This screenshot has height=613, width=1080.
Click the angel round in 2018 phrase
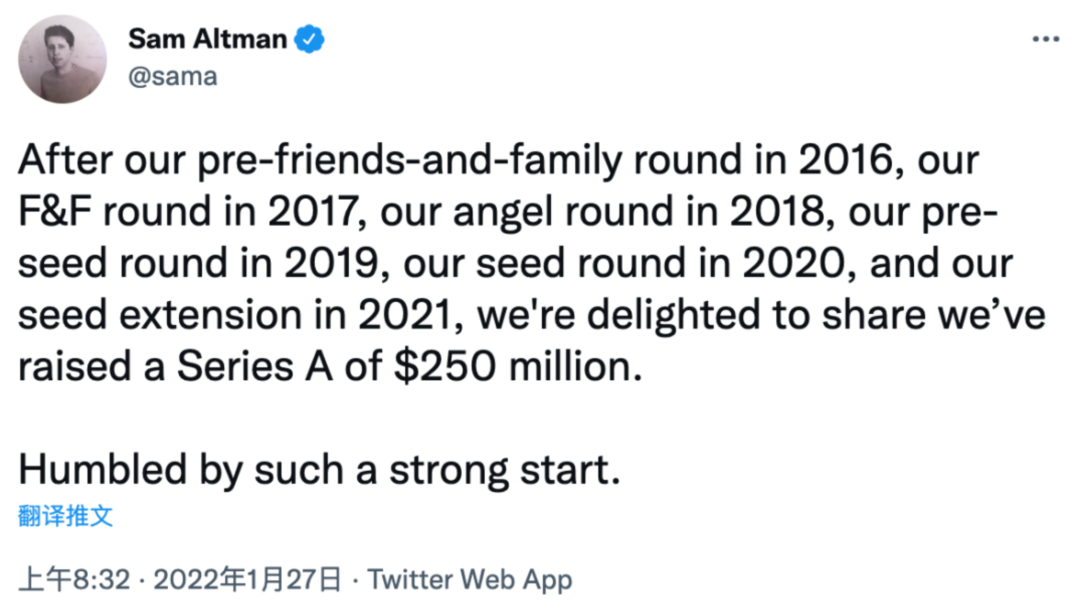pos(638,211)
